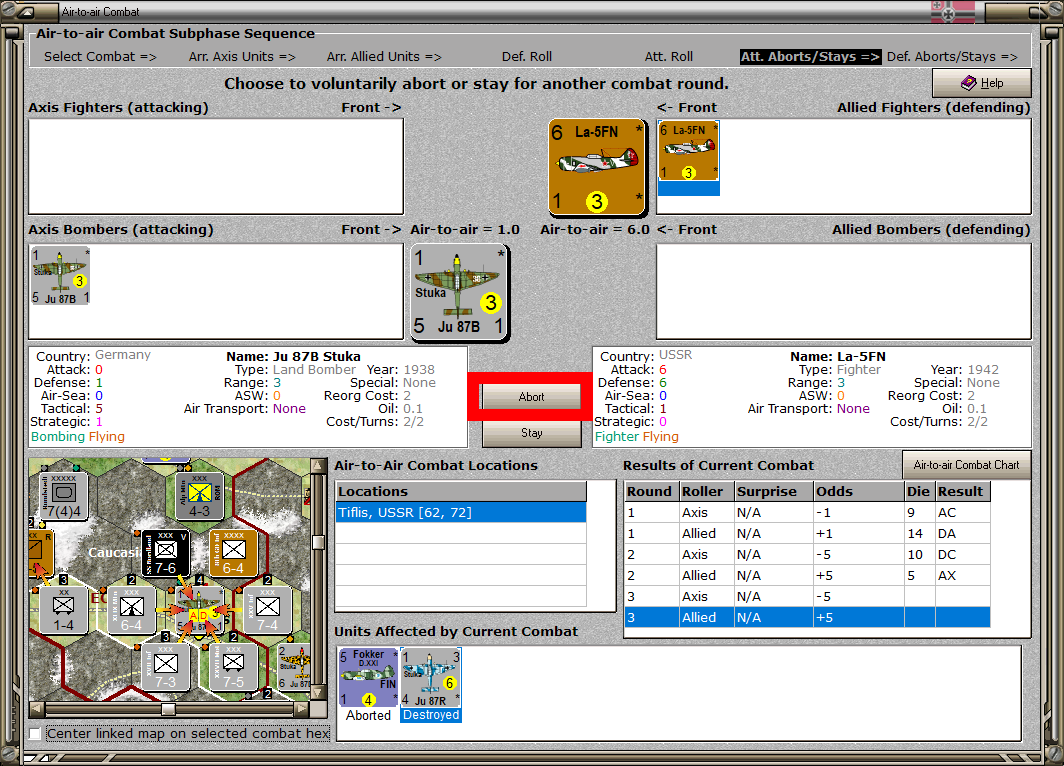Click the 7-3 unit counter on the map

coord(166,666)
